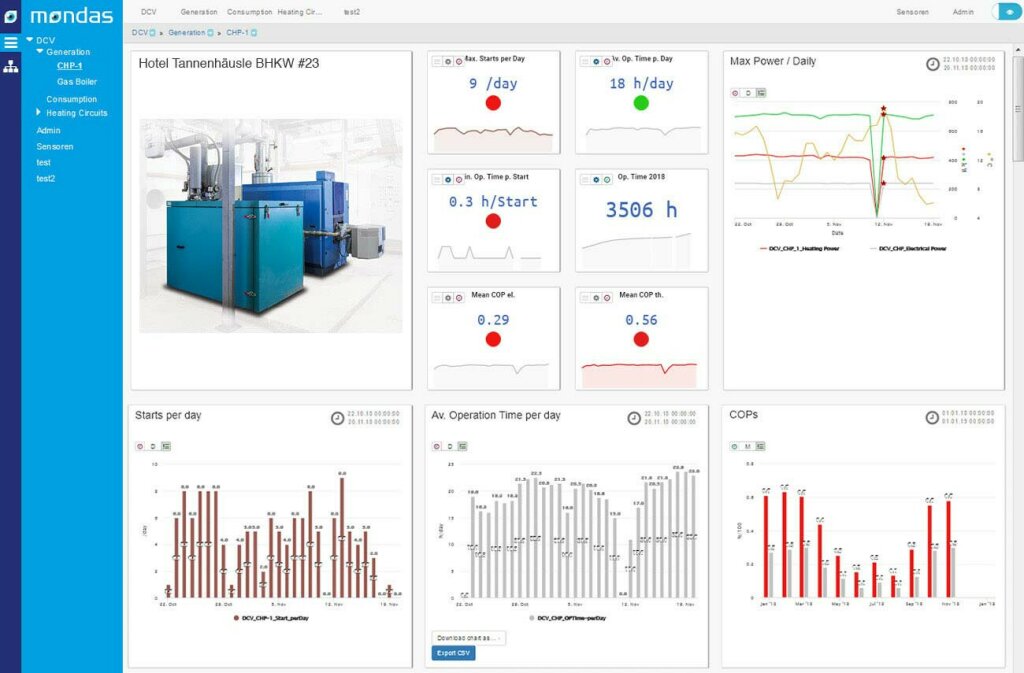Click the list icon on Max. Starts per Day tile
This screenshot has width=1024, height=673.
point(438,61)
